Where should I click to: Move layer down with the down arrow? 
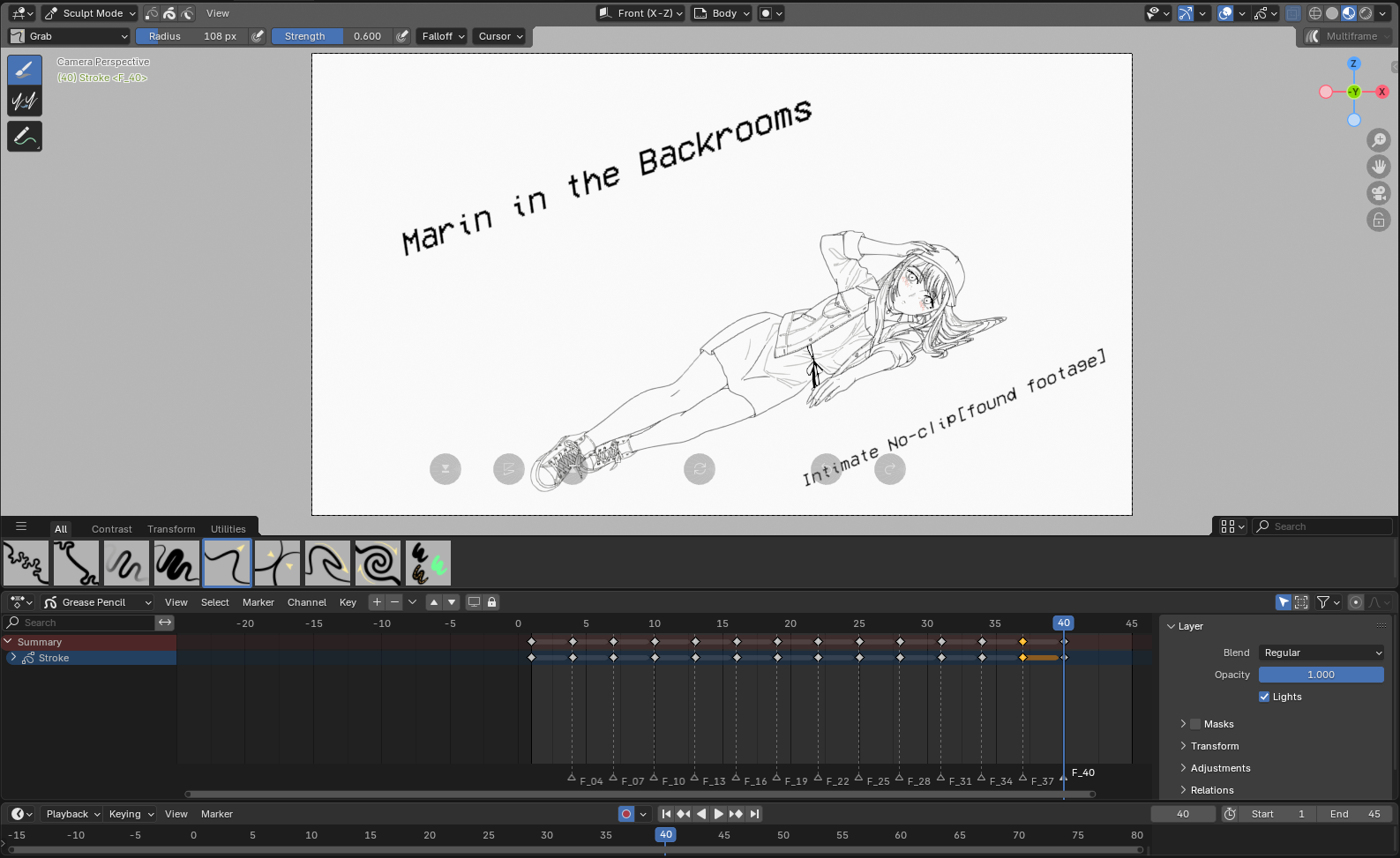pyautogui.click(x=452, y=602)
